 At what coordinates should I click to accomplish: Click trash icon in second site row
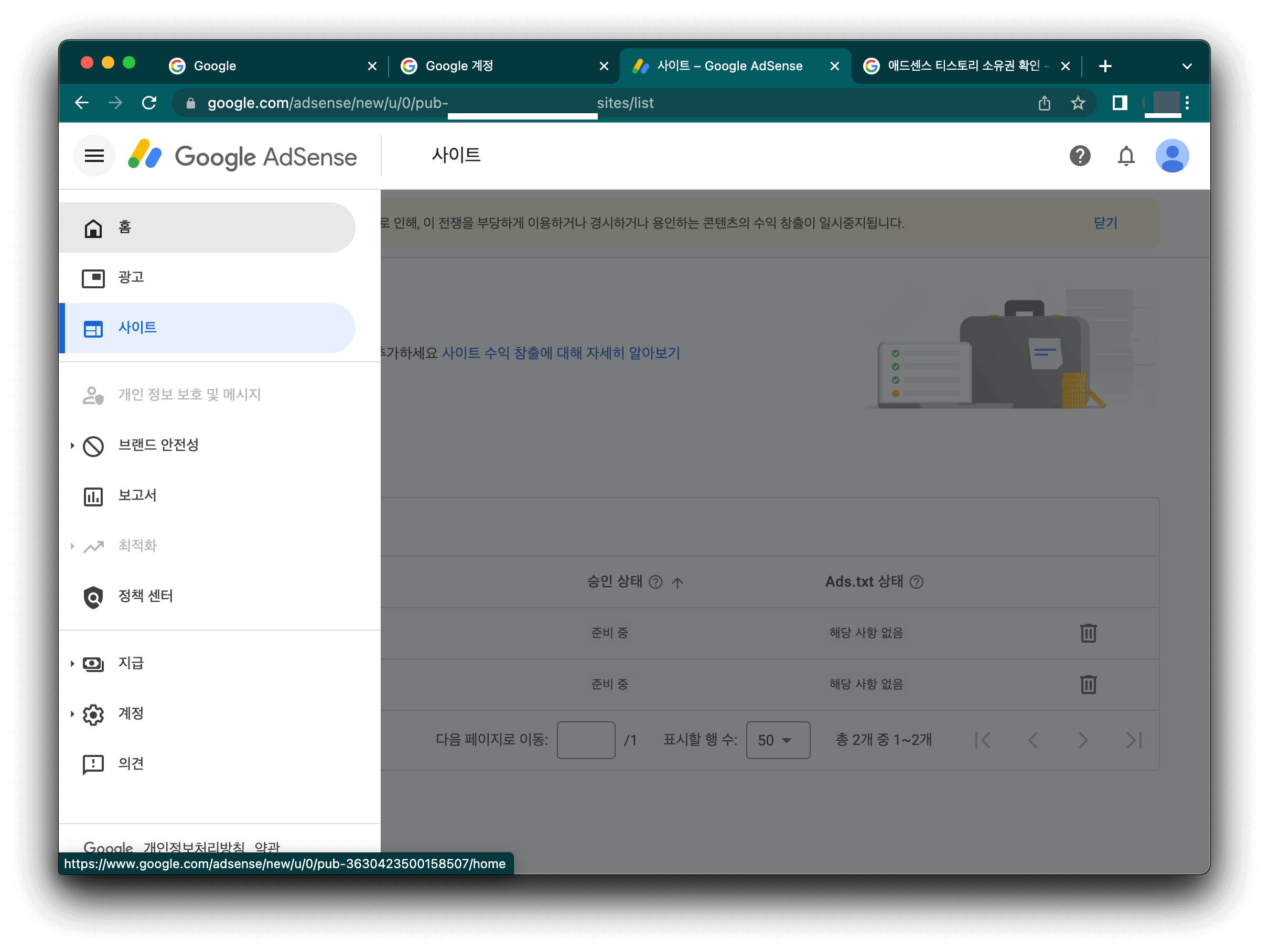(x=1088, y=684)
